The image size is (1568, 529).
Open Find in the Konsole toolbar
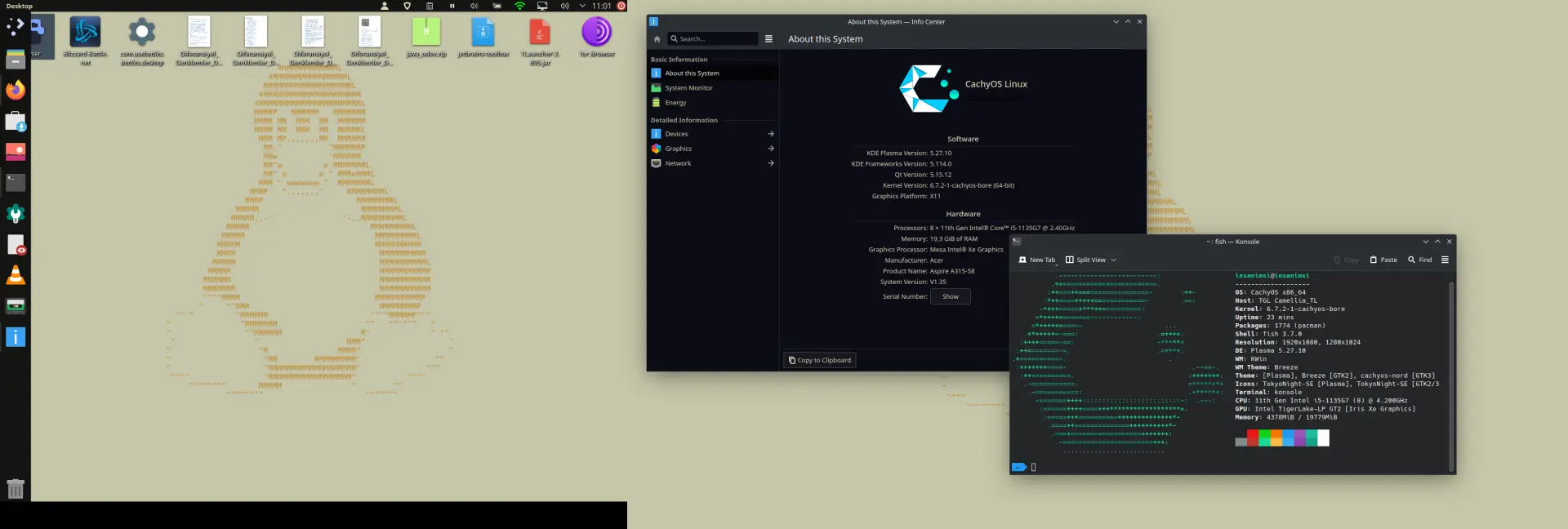click(1420, 260)
